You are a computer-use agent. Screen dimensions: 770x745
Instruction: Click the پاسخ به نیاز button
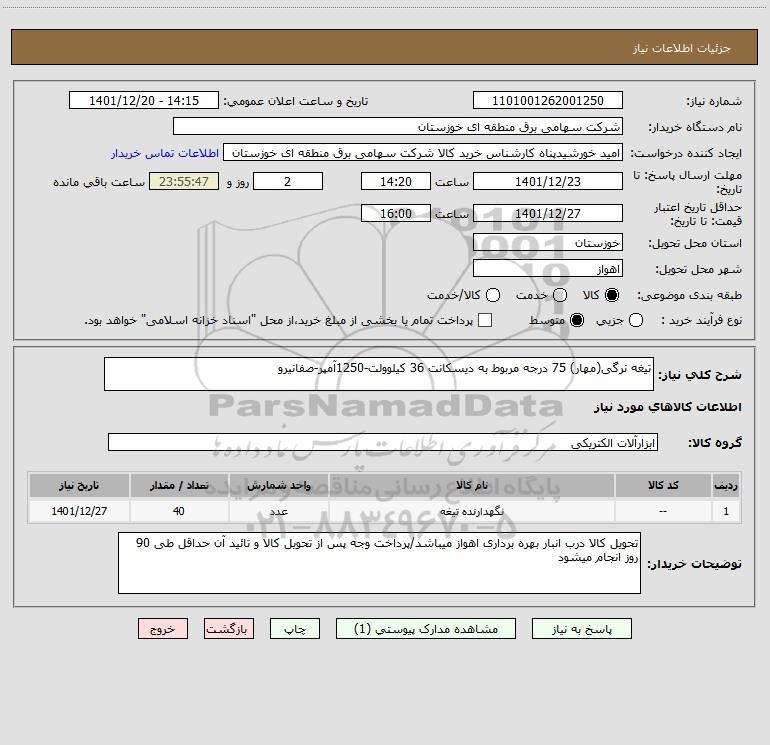click(x=581, y=629)
